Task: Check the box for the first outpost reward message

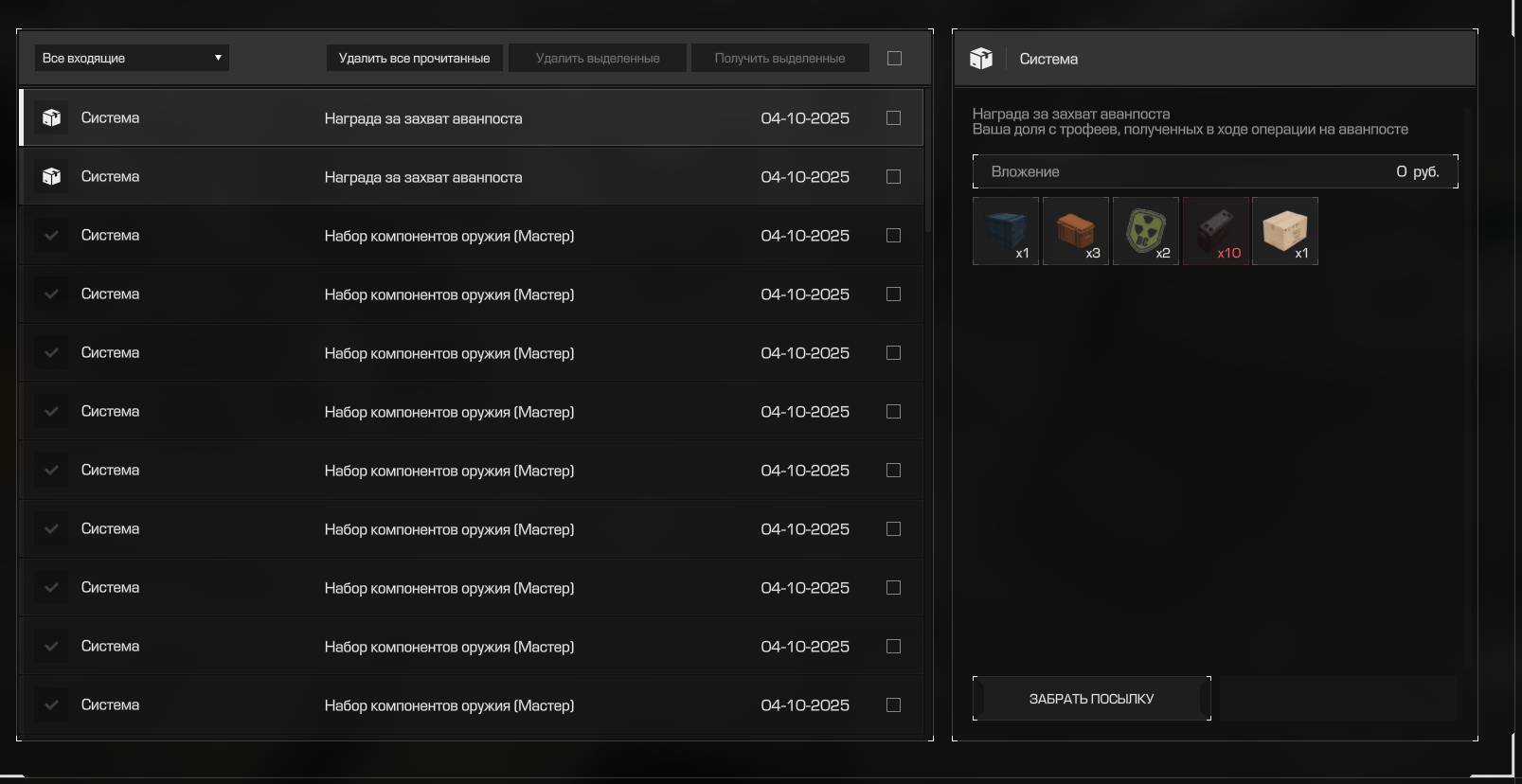Action: [x=893, y=117]
